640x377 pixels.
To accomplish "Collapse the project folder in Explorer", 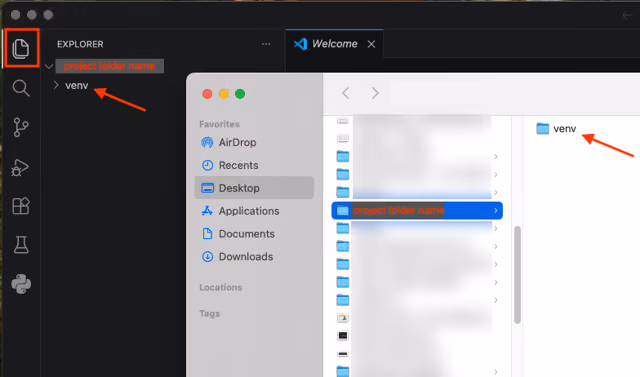I will click(x=49, y=66).
